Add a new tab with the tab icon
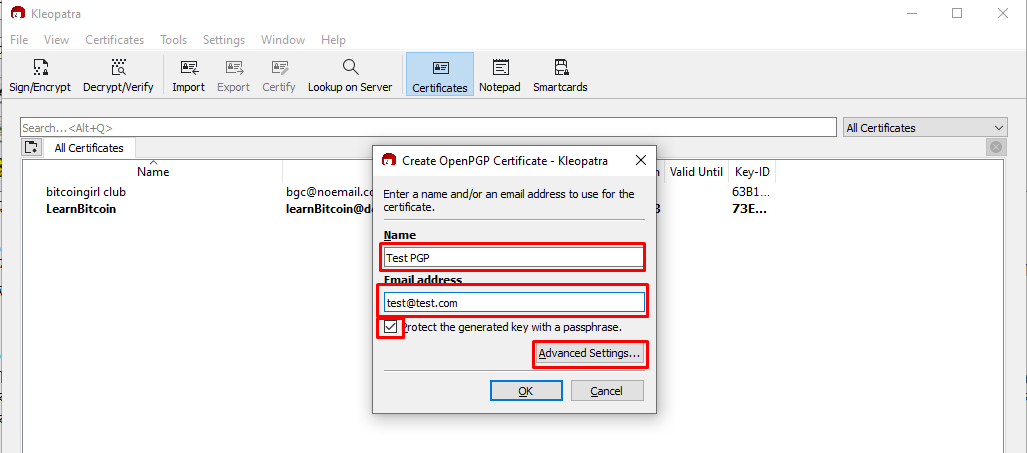This screenshot has width=1027, height=453. [x=32, y=147]
